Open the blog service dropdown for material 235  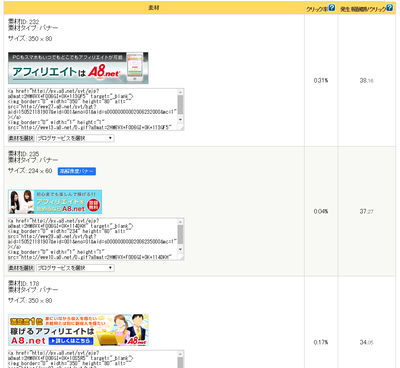(75, 268)
